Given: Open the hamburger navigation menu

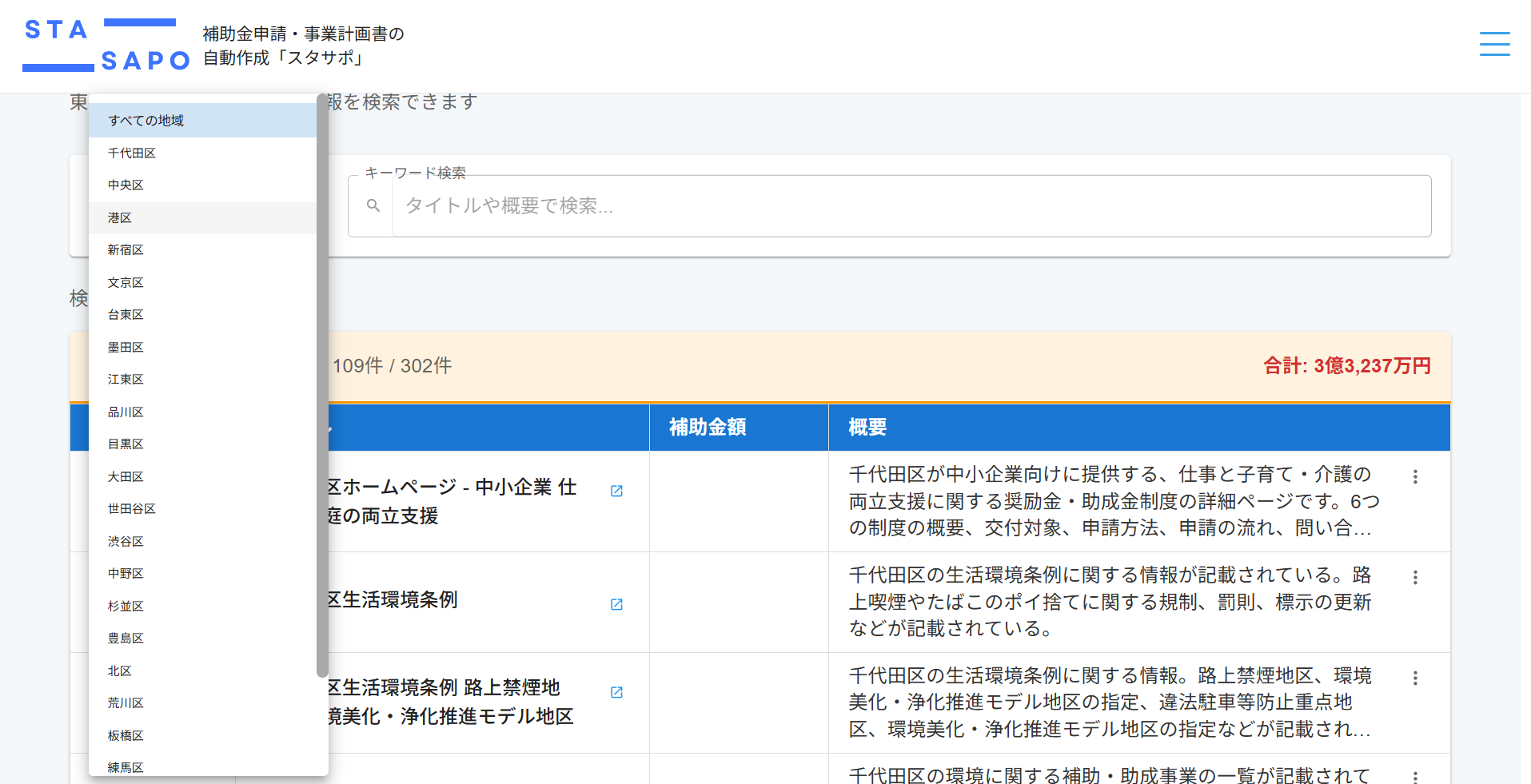Looking at the screenshot, I should coord(1494,45).
